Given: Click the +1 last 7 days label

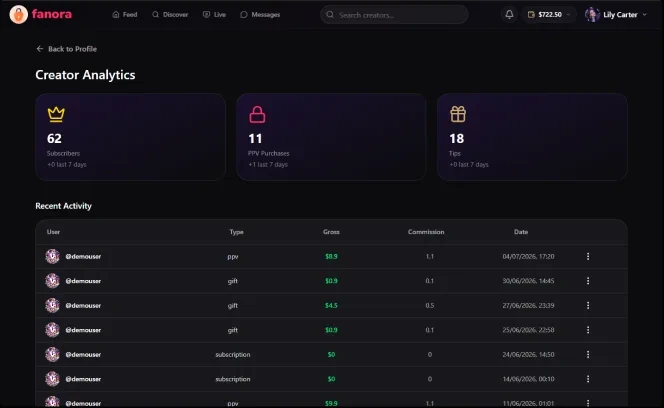Looking at the screenshot, I should coord(268,164).
